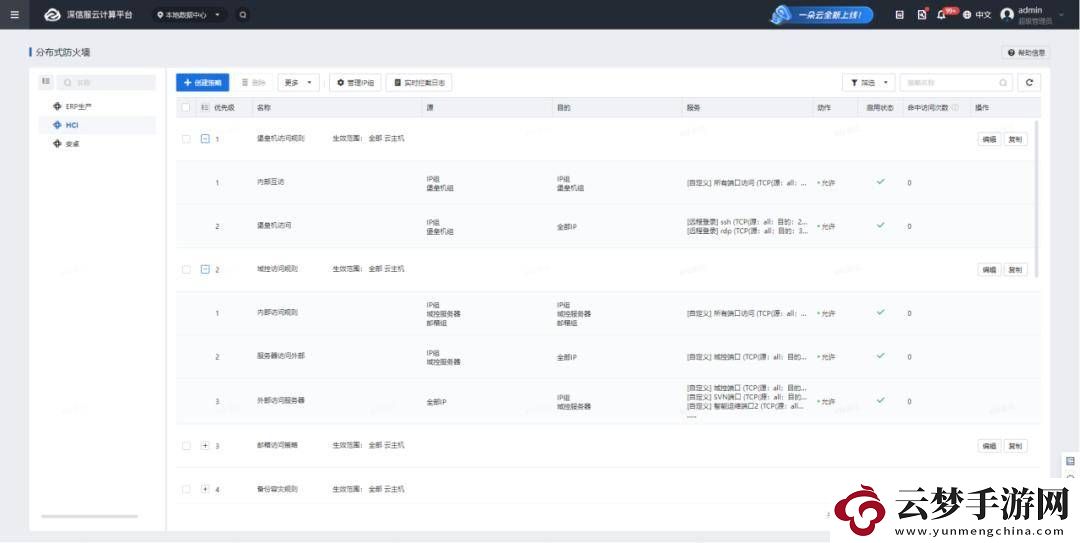Open the task list icon in header
The image size is (1080, 543).
900,14
